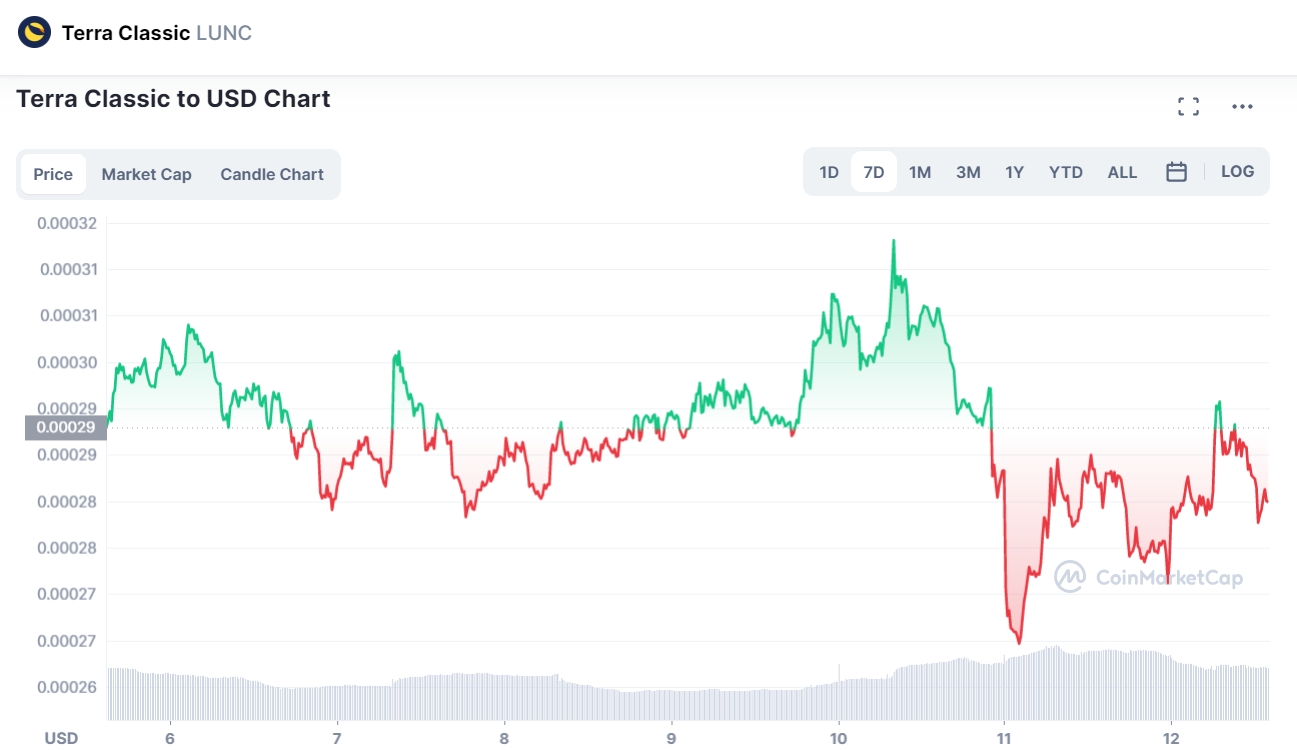Image resolution: width=1297 pixels, height=750 pixels.
Task: Select the 7D time range
Action: pos(874,172)
